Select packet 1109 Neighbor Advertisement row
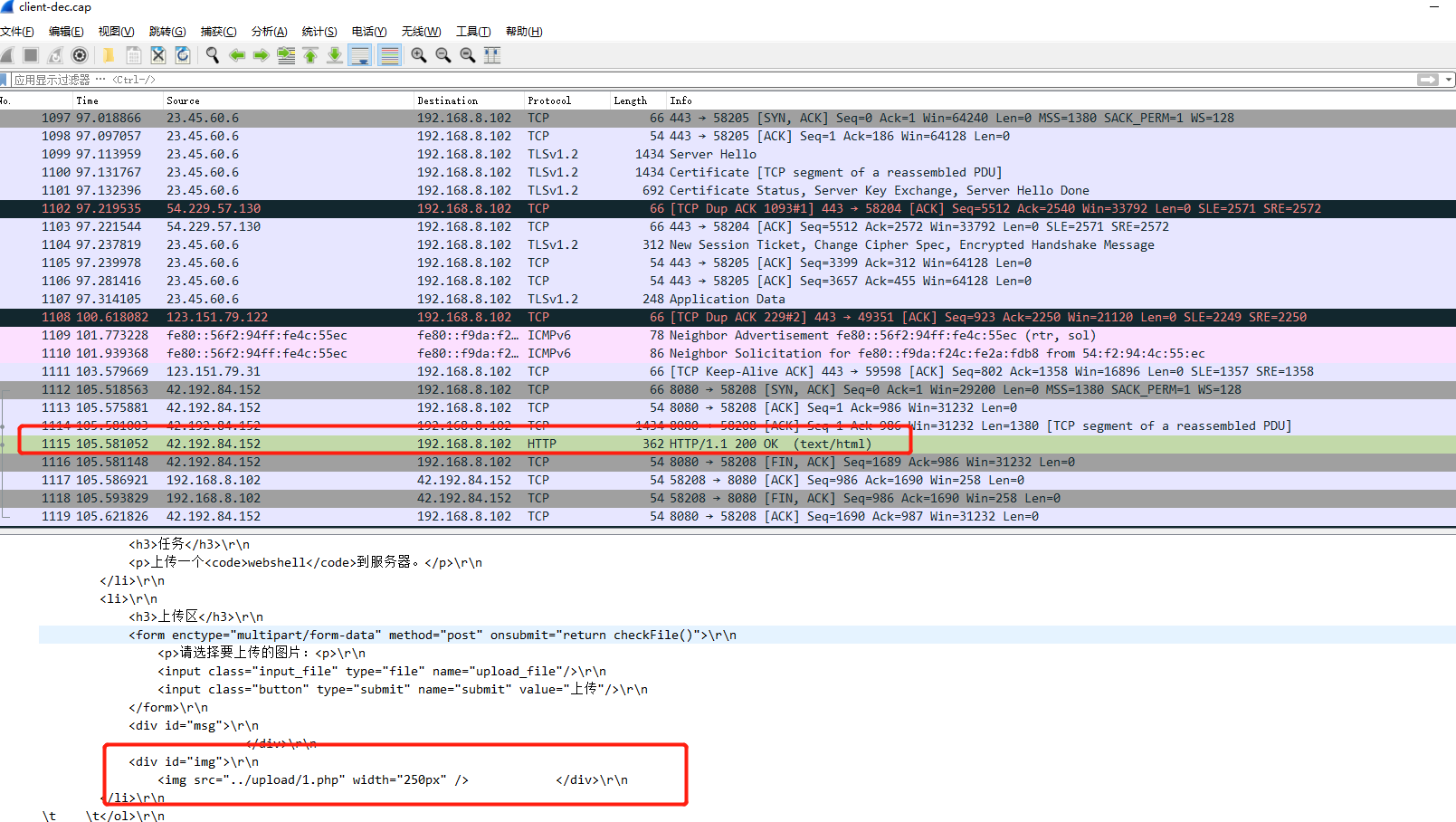Image resolution: width=1456 pixels, height=822 pixels. (728, 335)
